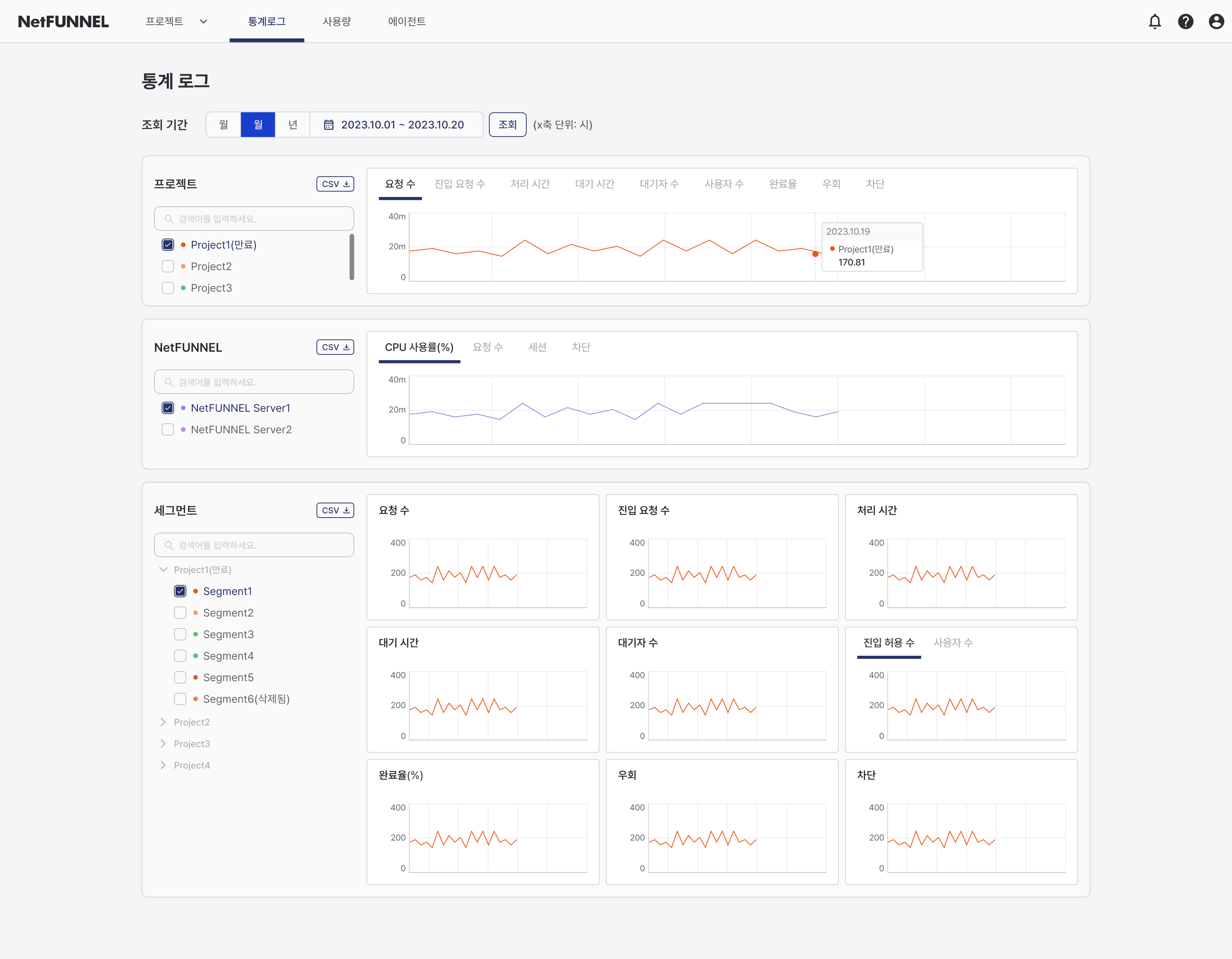Check the Segment6(삭제됨) checkbox
Viewport: 1232px width, 959px height.
coord(180,699)
